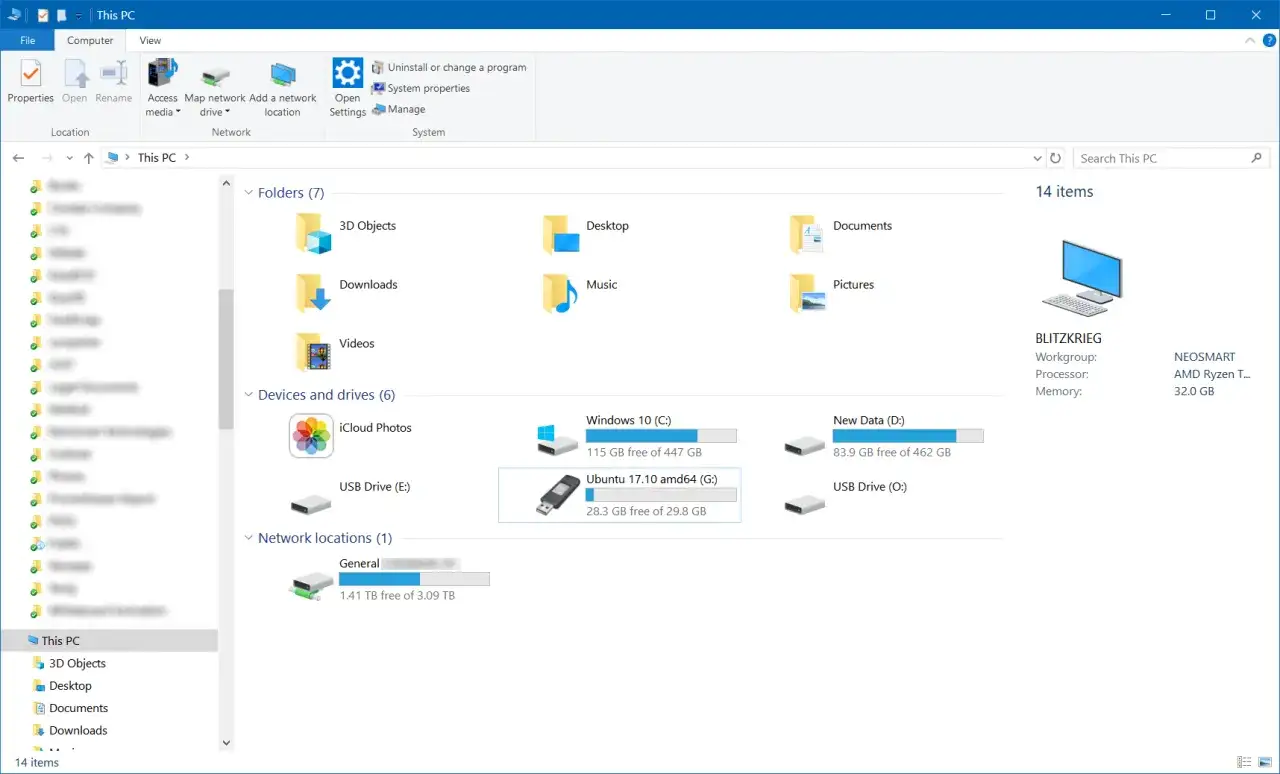This screenshot has width=1280, height=774.
Task: Click the NEOSMART workgroup value
Action: pyautogui.click(x=1204, y=357)
